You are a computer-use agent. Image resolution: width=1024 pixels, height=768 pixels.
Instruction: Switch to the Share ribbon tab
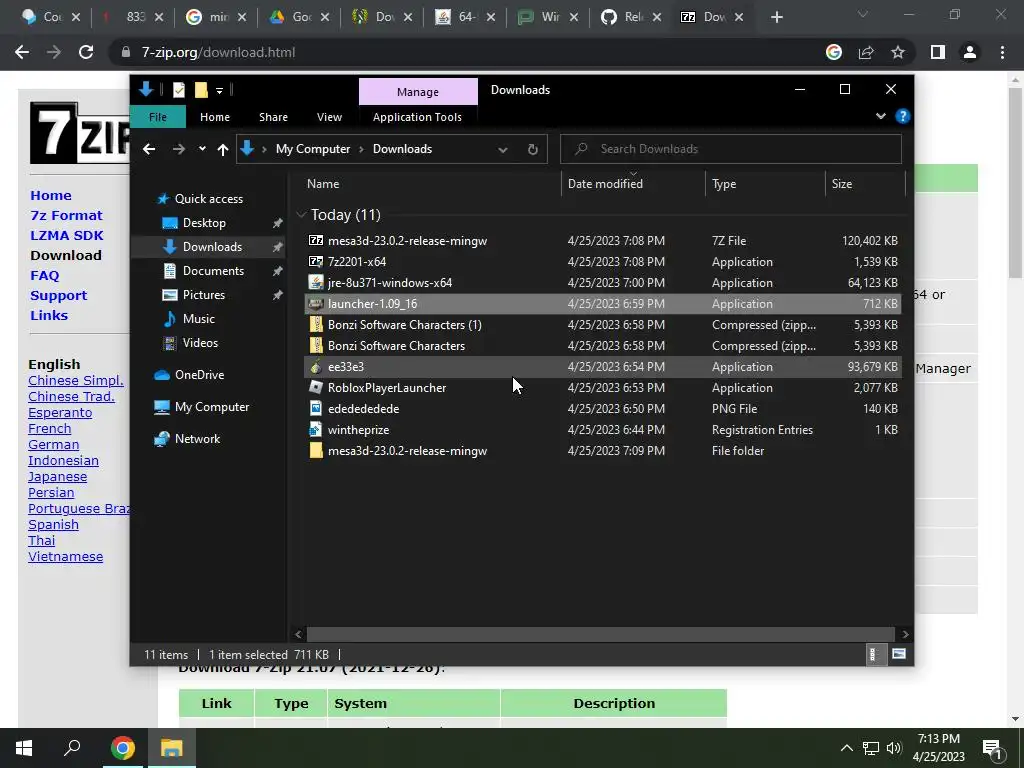tap(273, 117)
